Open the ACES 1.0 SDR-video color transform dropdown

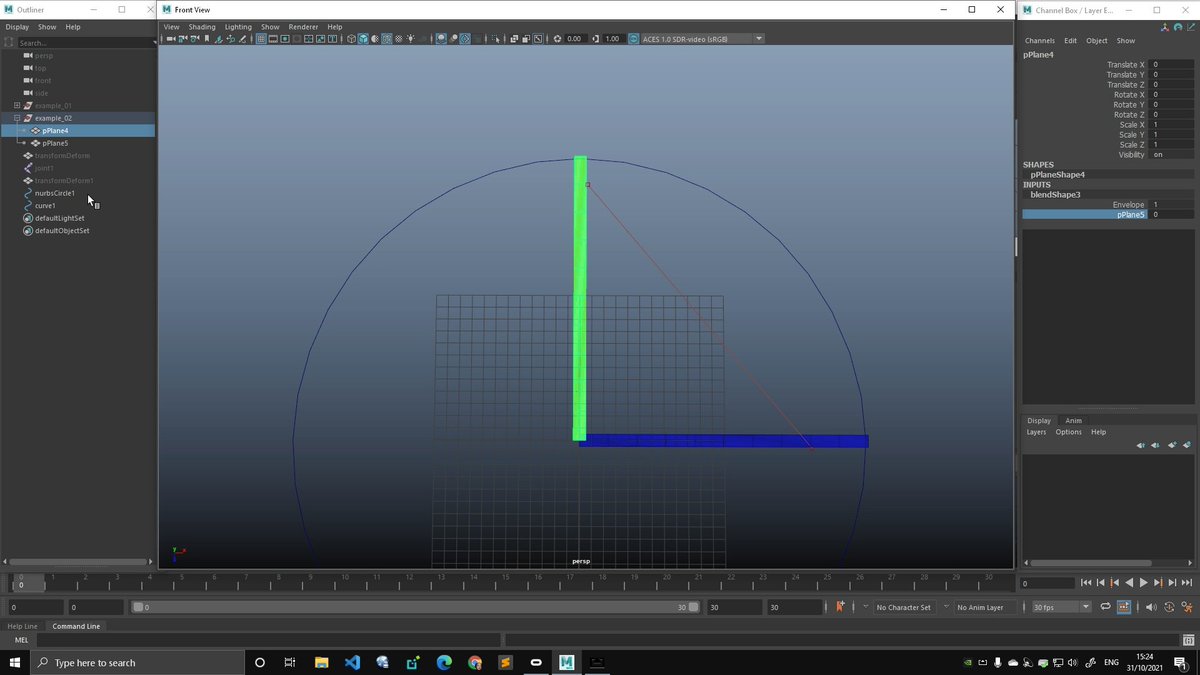(x=703, y=38)
